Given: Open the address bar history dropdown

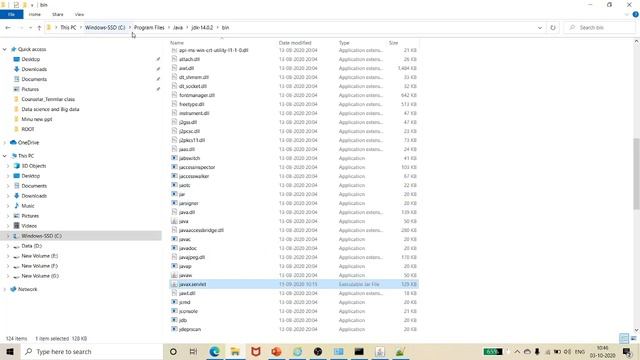Looking at the screenshot, I should pos(540,28).
